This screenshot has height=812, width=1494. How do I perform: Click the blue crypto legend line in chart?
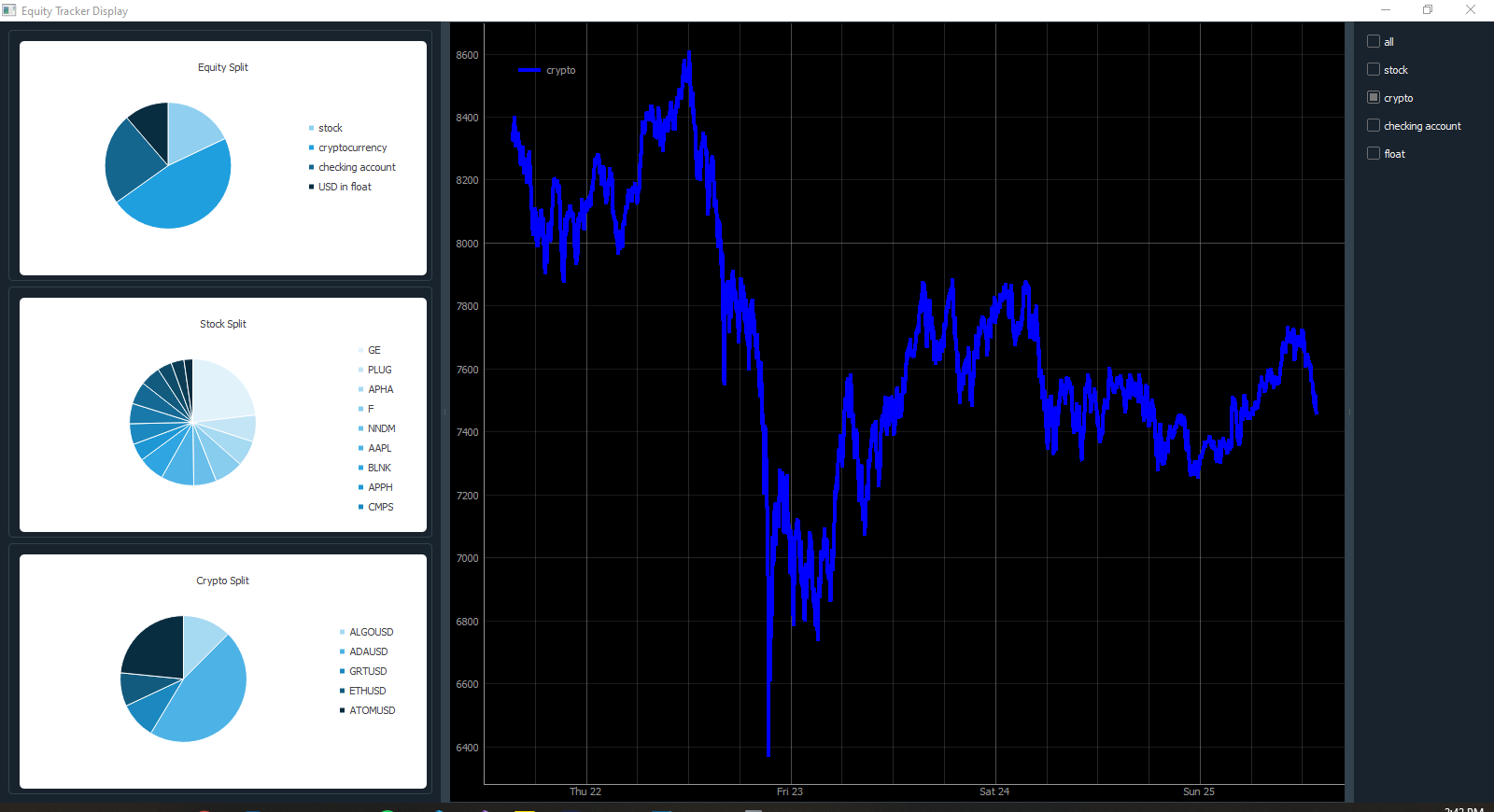(x=529, y=70)
